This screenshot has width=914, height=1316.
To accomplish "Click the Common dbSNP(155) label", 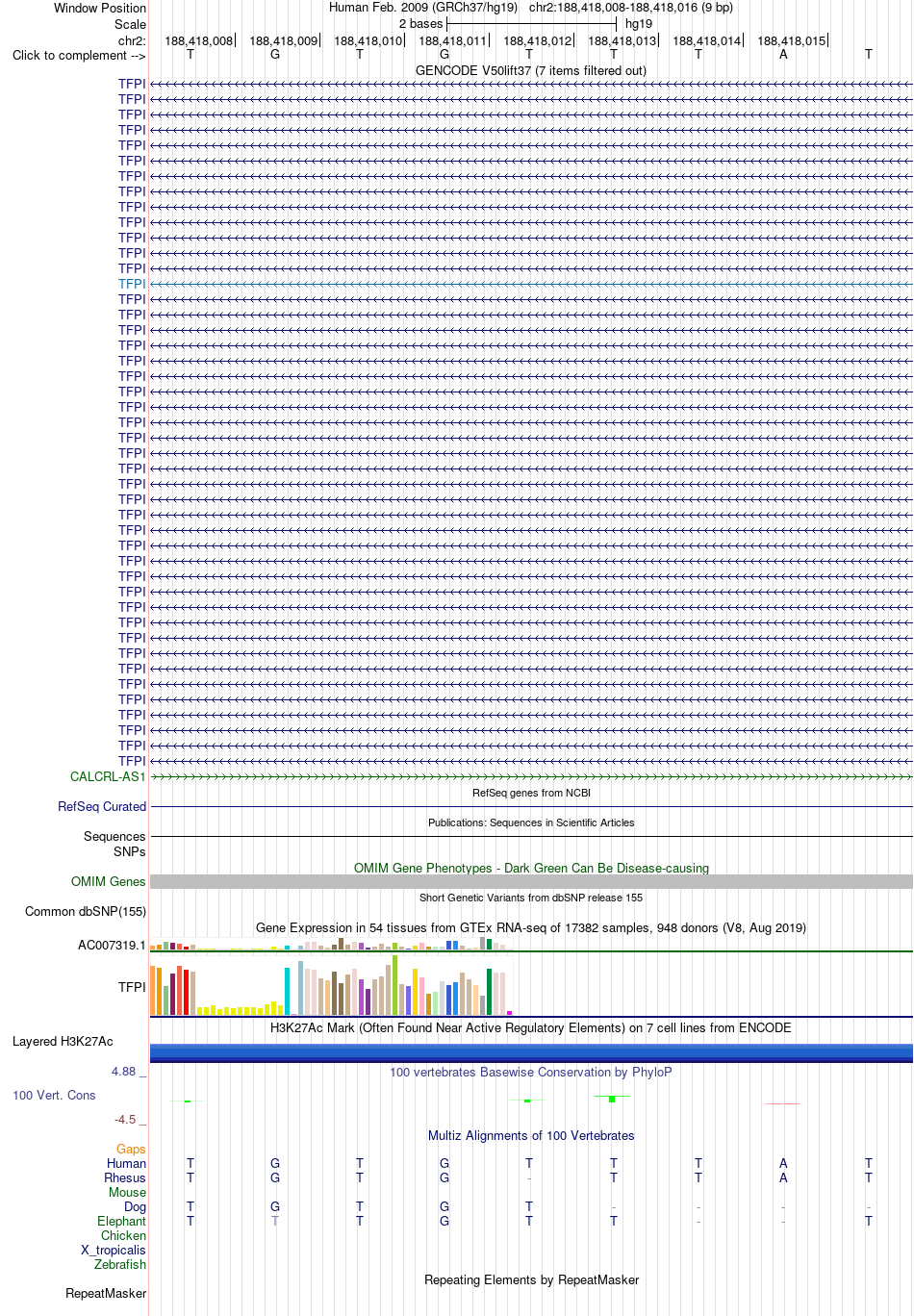I will click(x=86, y=911).
